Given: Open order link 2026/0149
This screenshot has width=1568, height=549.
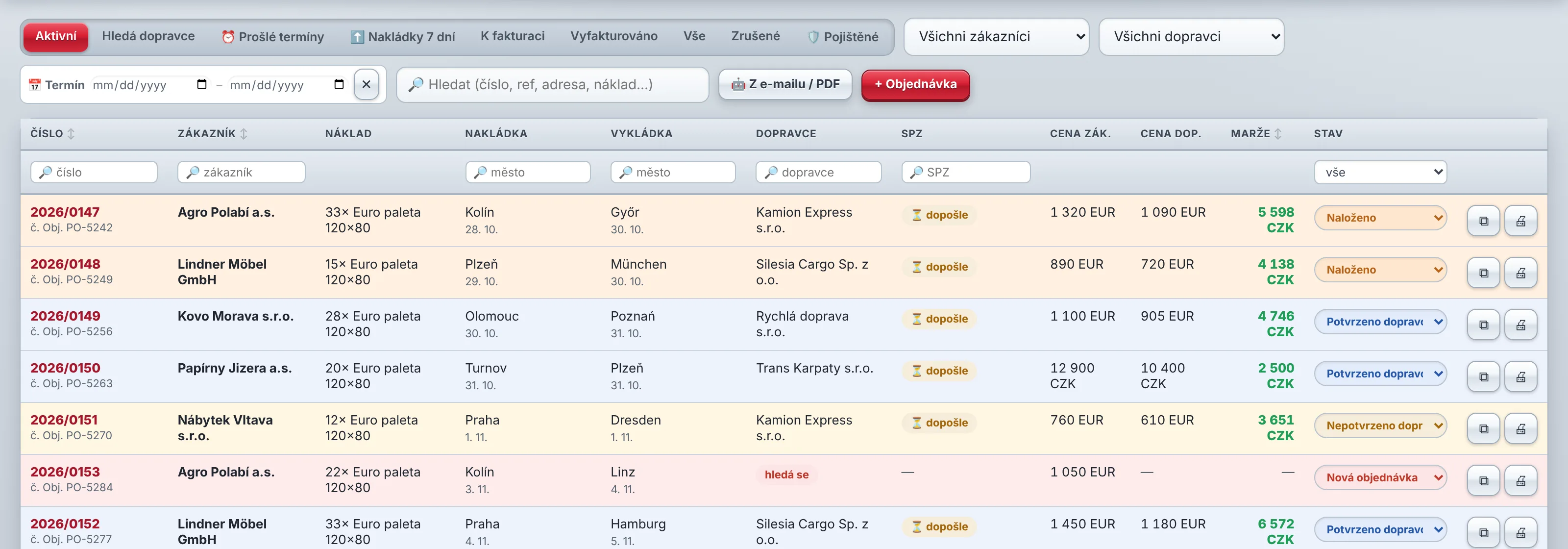Looking at the screenshot, I should 65,316.
